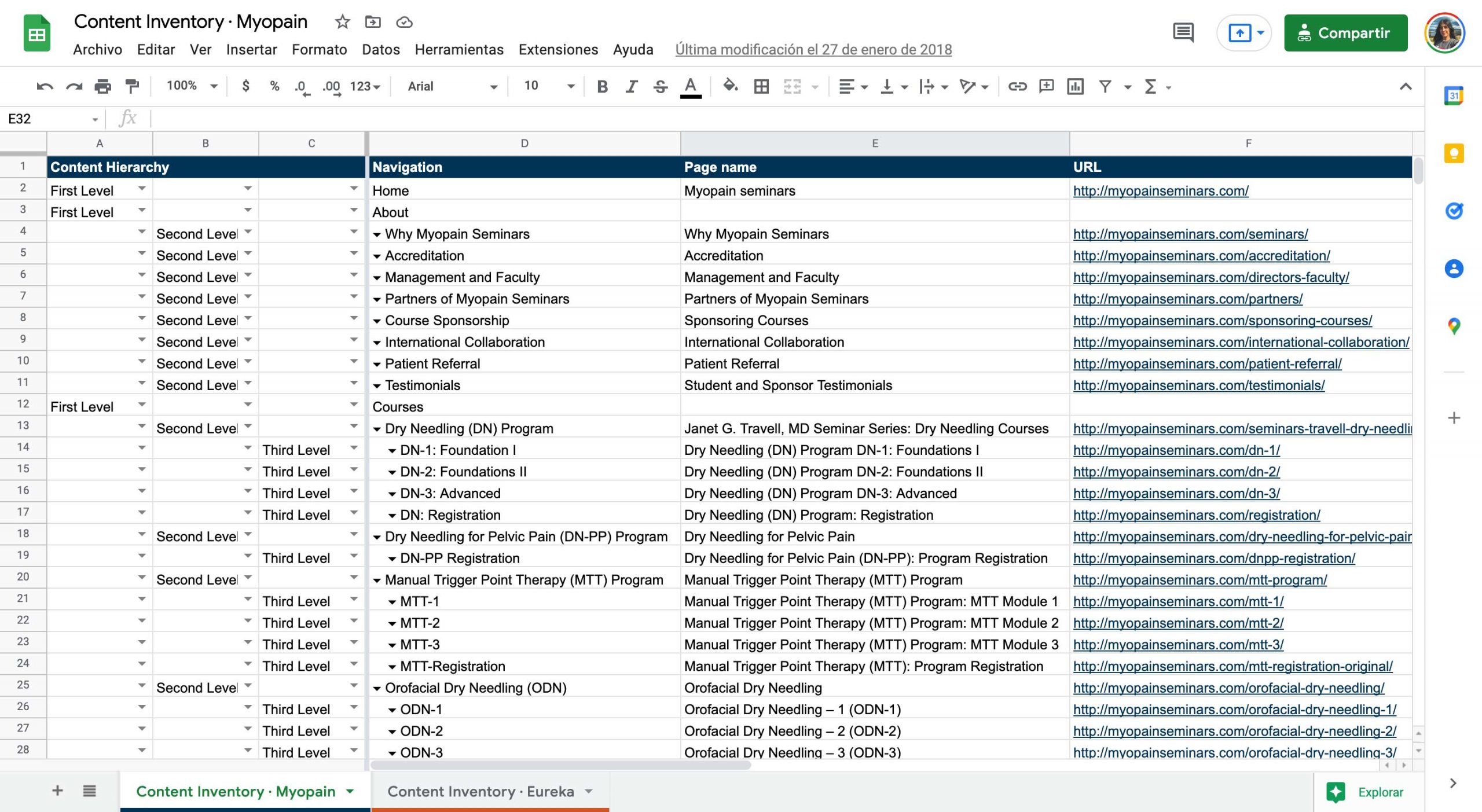Open the myopainseminars.com/partners/ link
This screenshot has height=812, width=1482.
[1188, 299]
